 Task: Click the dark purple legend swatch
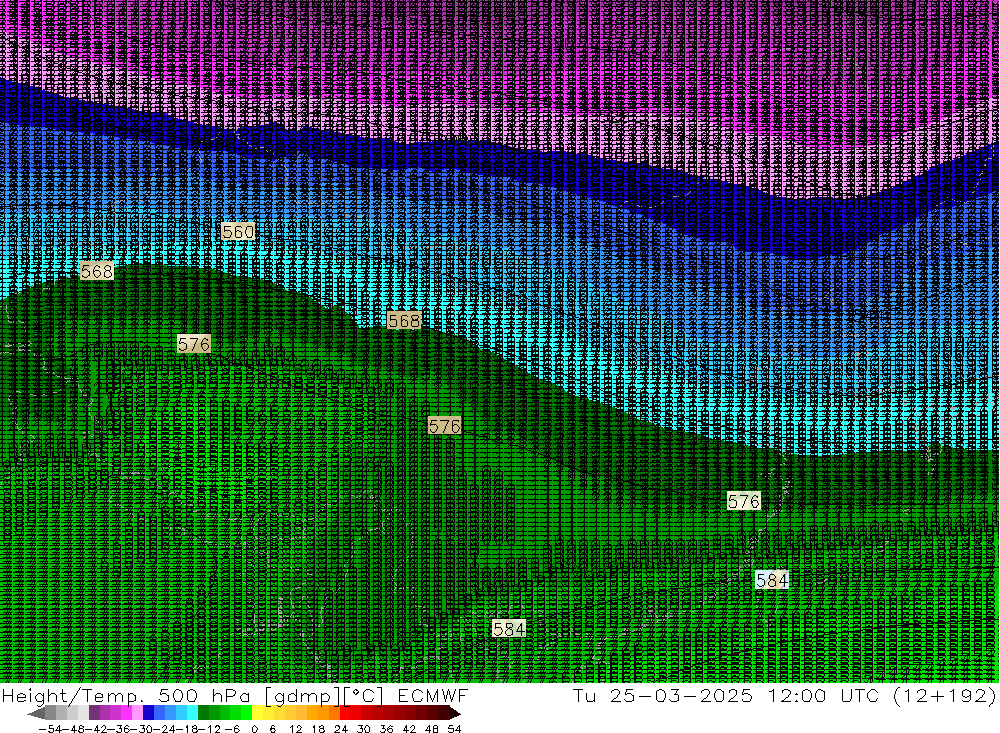94,713
